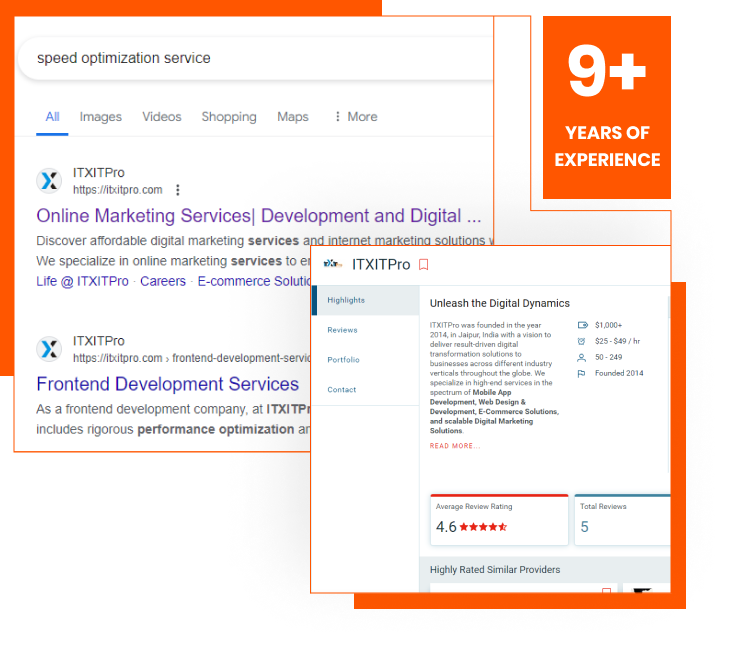Click the Careers sitelink under first result
The height and width of the screenshot is (648, 731).
pyautogui.click(x=163, y=281)
